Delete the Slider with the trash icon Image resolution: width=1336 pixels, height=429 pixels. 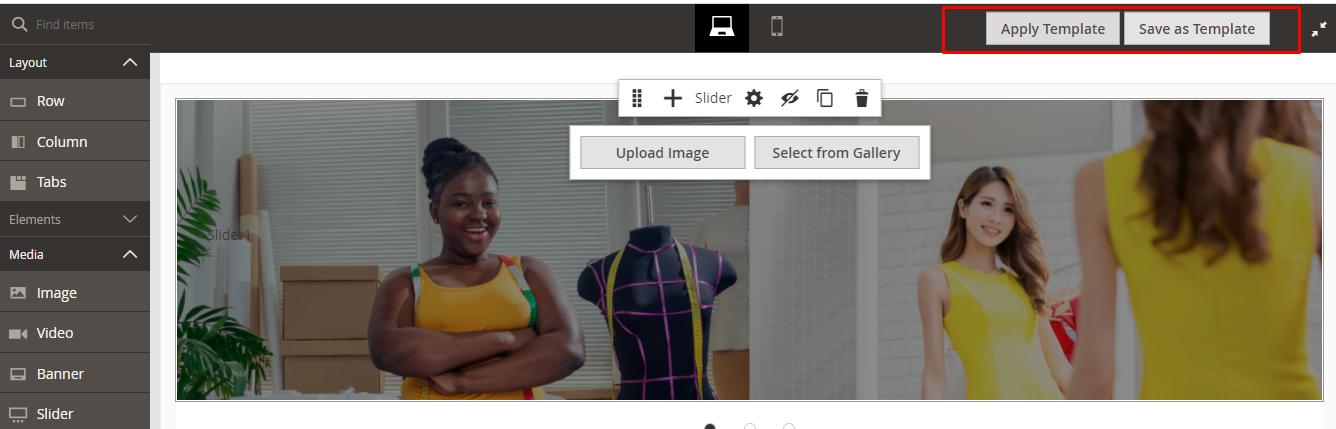[x=861, y=98]
